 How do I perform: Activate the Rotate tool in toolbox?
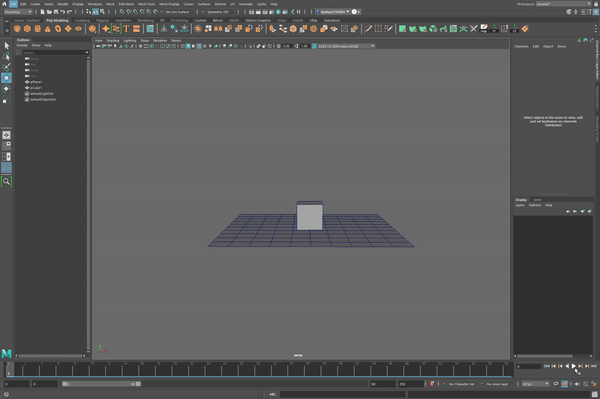tap(7, 89)
